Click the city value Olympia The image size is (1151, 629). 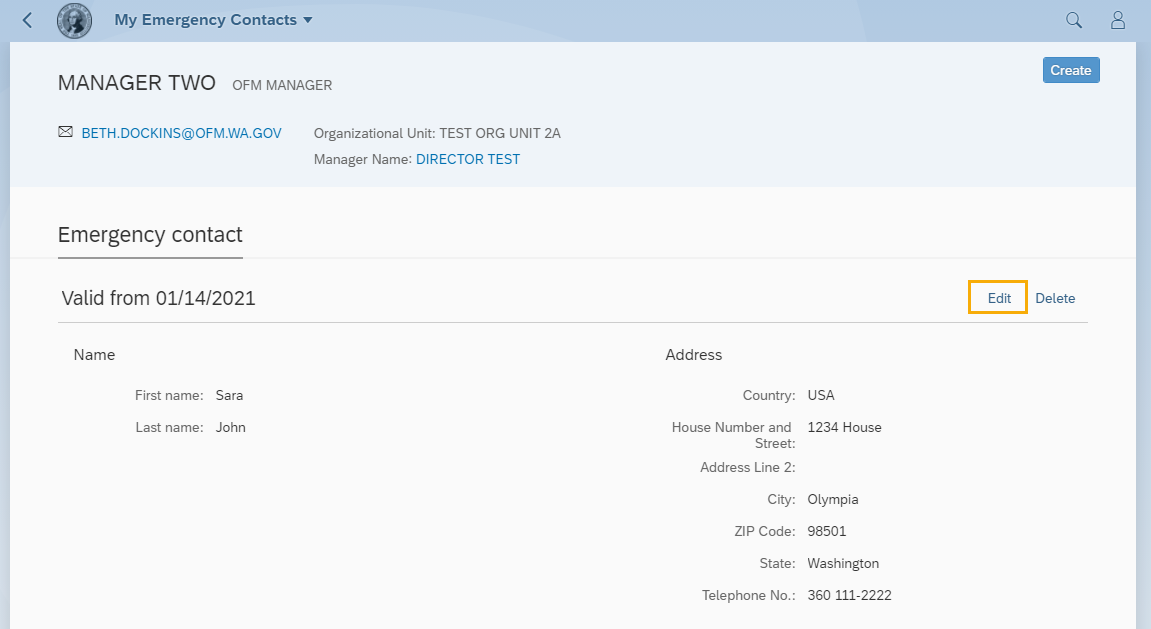click(832, 499)
